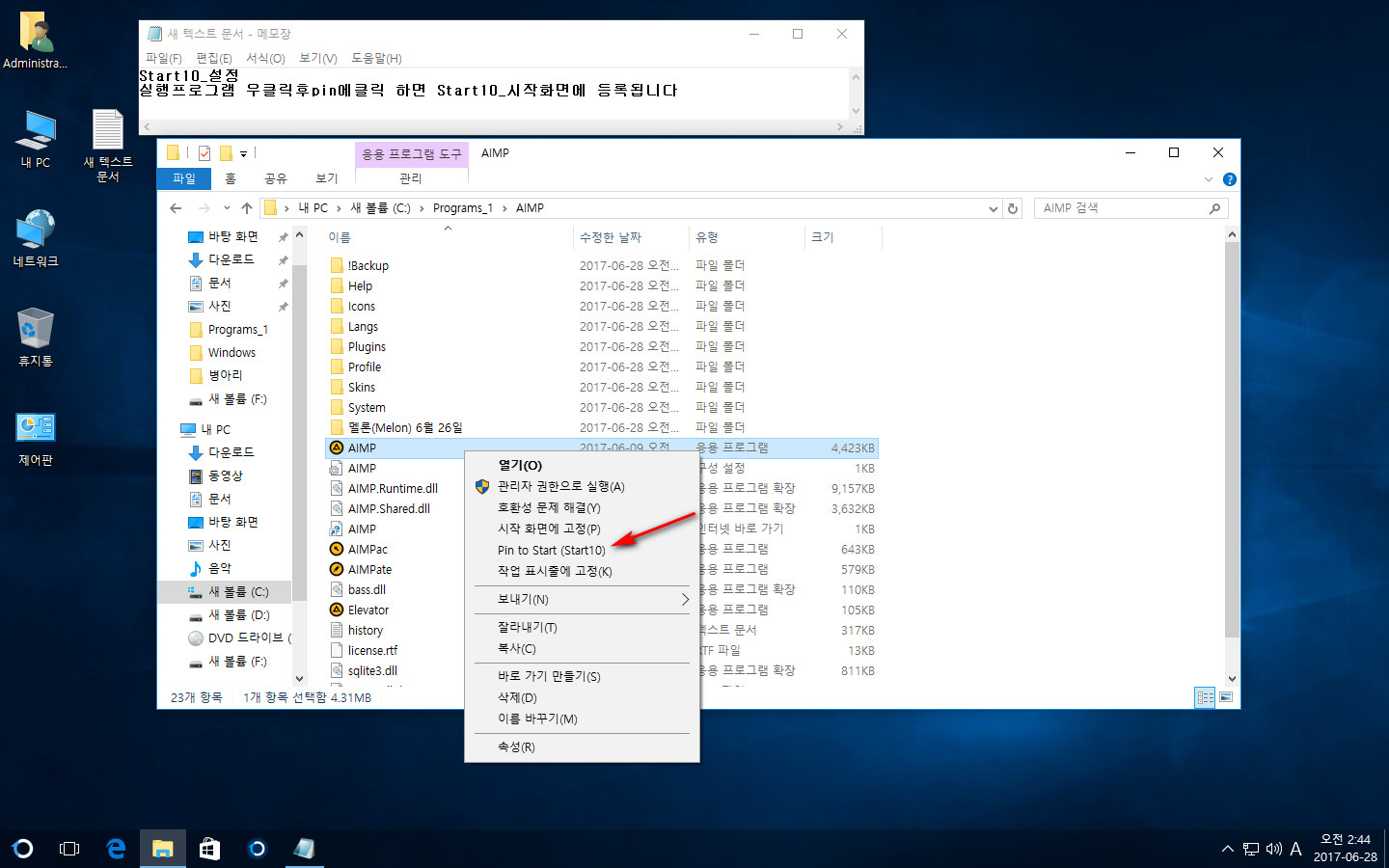Viewport: 1389px width, 868px height.
Task: Click the help icon in Explorer ribbon
Action: pos(1229,179)
